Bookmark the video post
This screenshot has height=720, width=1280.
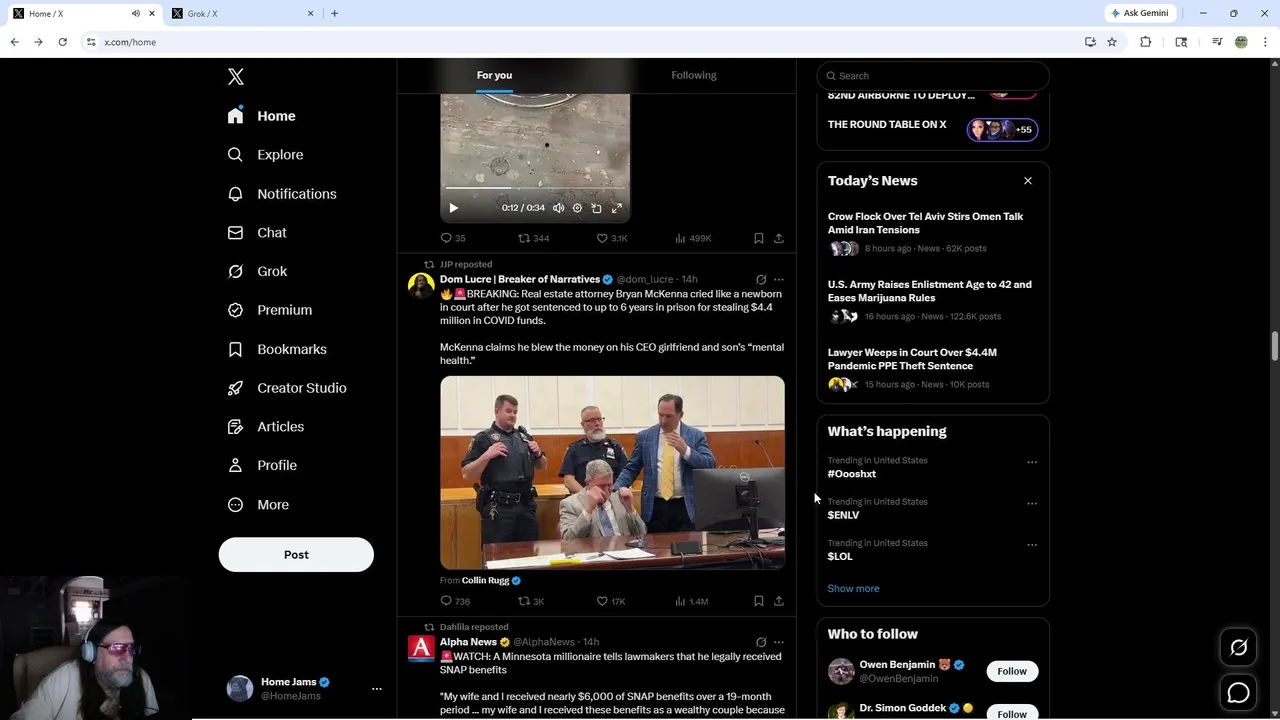759,238
